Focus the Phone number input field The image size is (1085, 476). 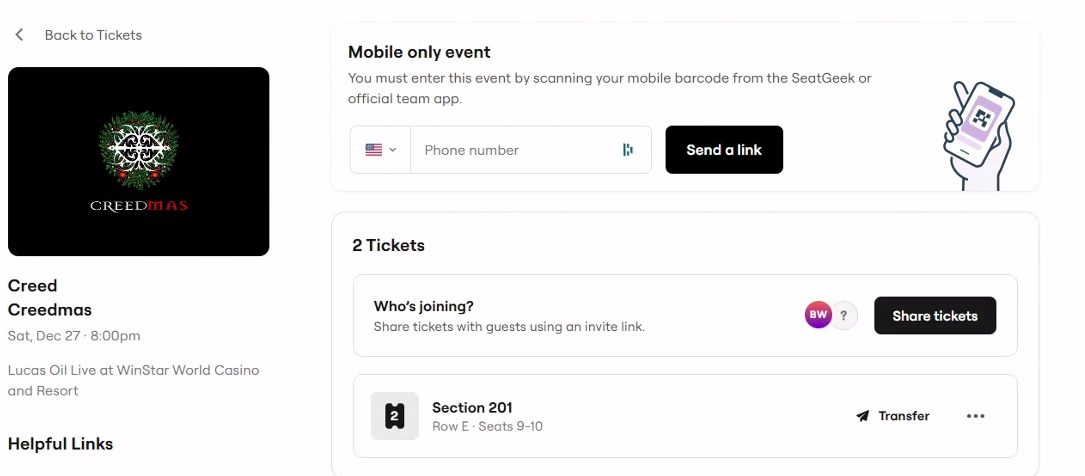510,150
